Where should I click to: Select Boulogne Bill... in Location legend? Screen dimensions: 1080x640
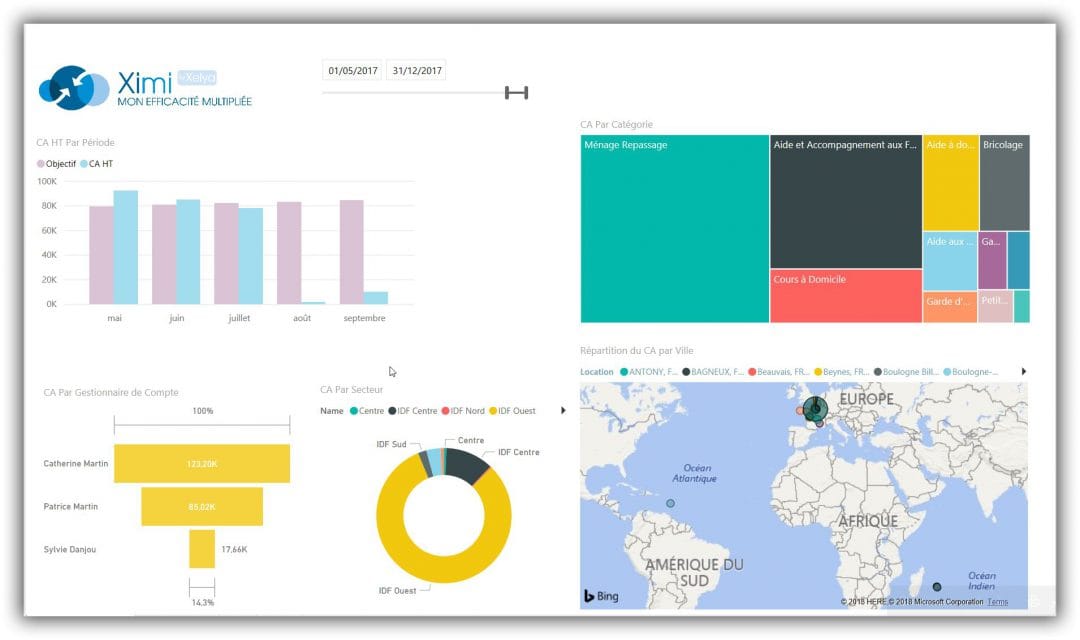pyautogui.click(x=906, y=372)
